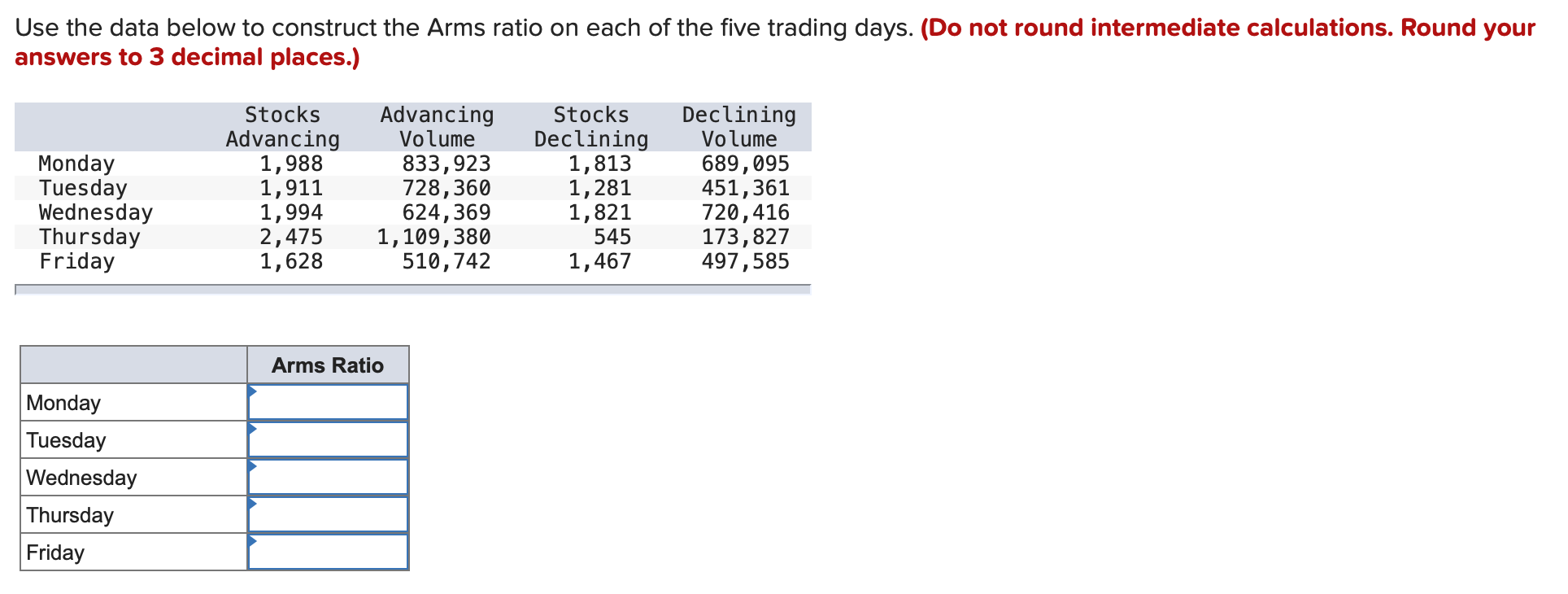Click the Stocks Declining column header
This screenshot has width=1568, height=594.
tap(590, 126)
